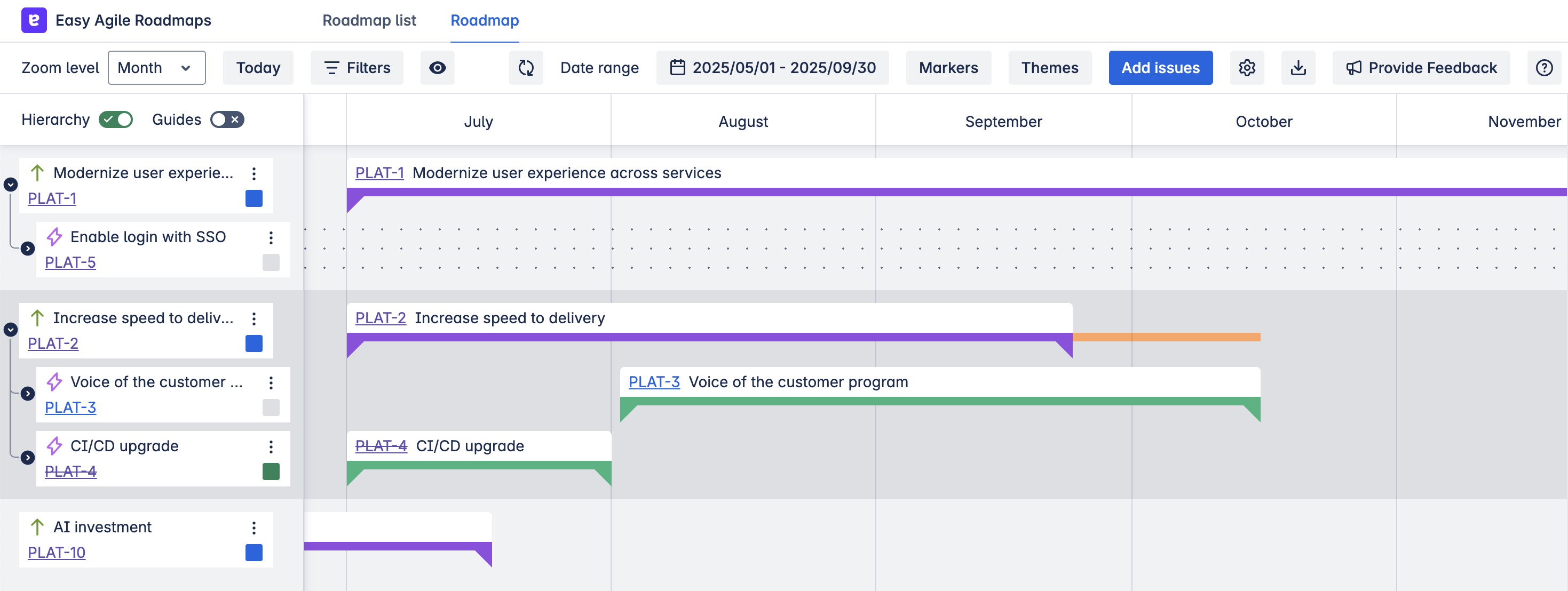This screenshot has height=591, width=1568.
Task: Click the refresh sync icon
Action: pyautogui.click(x=526, y=68)
